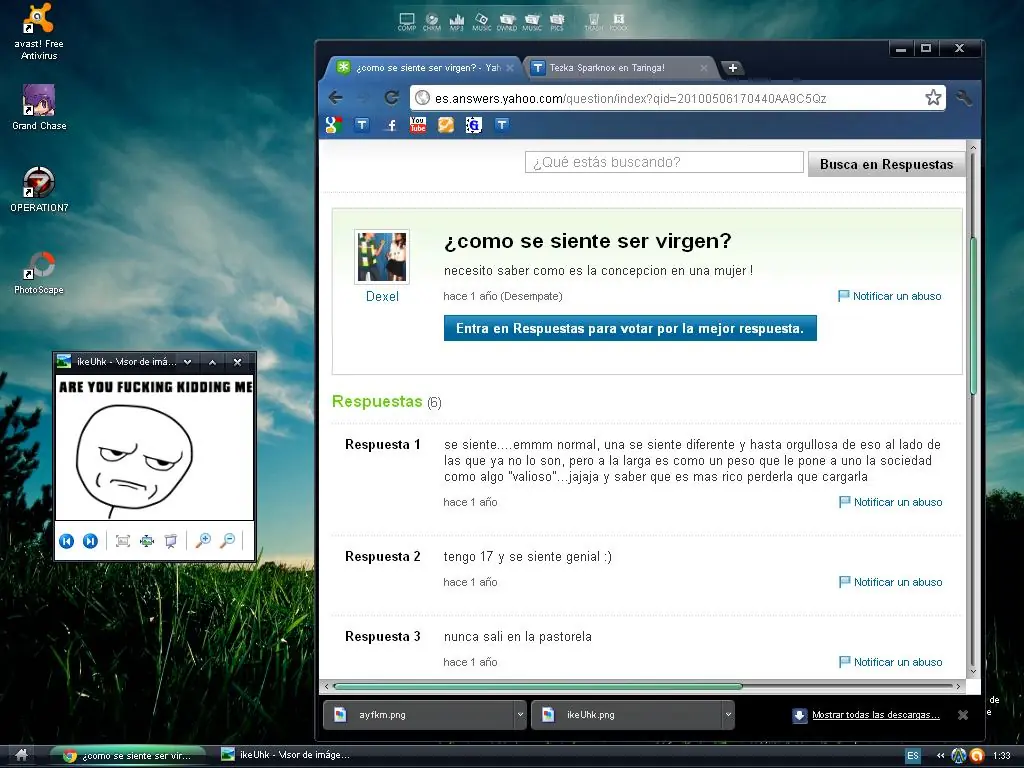Click the Dexel avatar thumbnail
The image size is (1024, 768).
tap(382, 257)
